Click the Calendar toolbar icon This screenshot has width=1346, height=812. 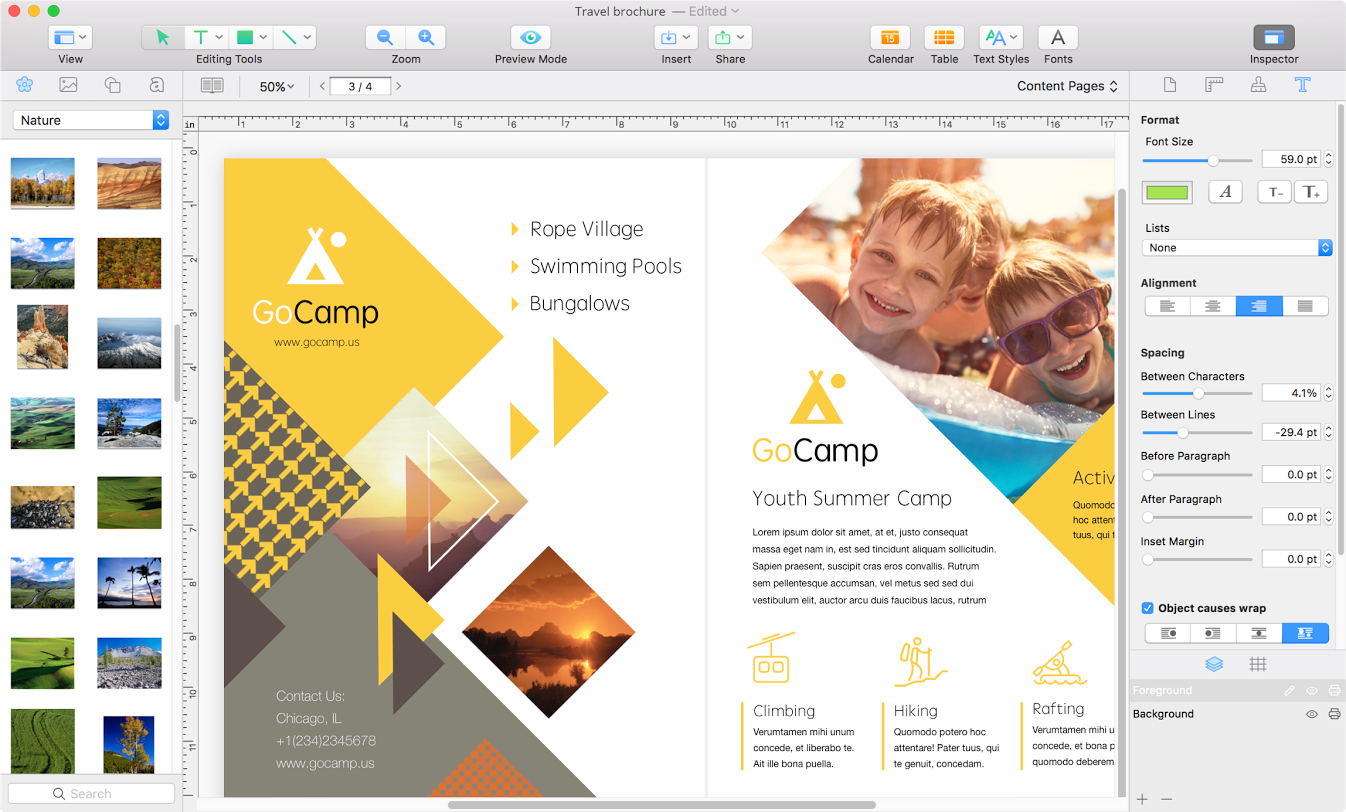[889, 38]
